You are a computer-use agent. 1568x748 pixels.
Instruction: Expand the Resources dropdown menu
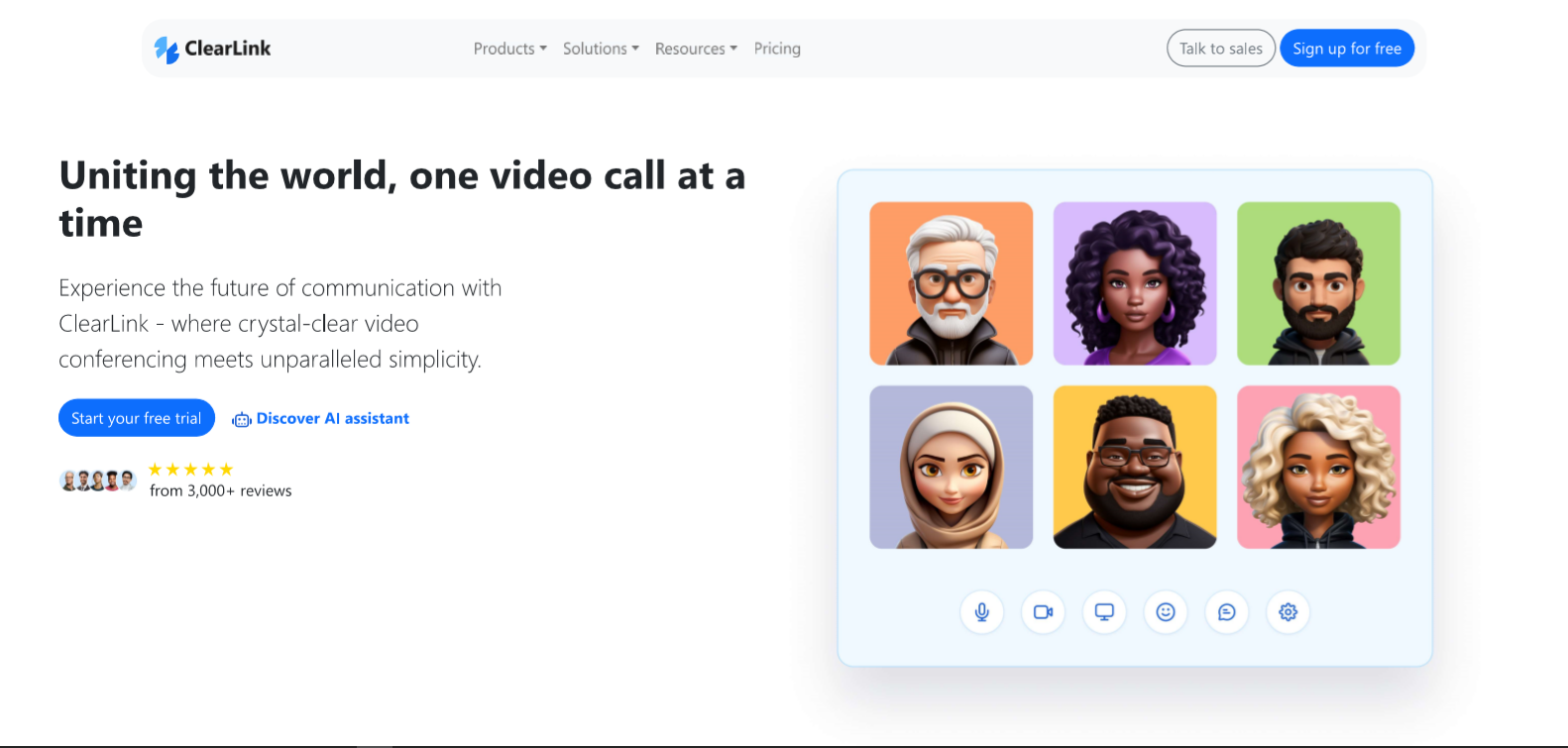tap(696, 49)
